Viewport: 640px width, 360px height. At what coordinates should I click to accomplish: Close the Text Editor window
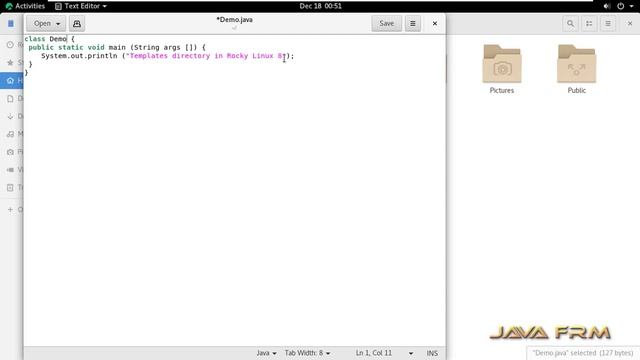click(435, 24)
